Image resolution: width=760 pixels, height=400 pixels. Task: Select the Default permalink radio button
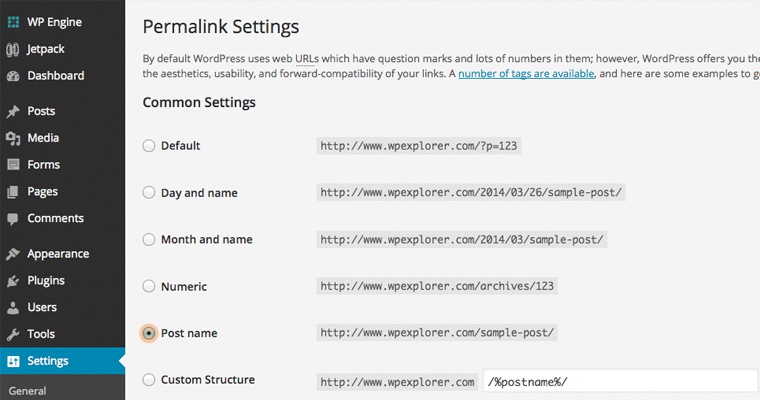point(149,146)
